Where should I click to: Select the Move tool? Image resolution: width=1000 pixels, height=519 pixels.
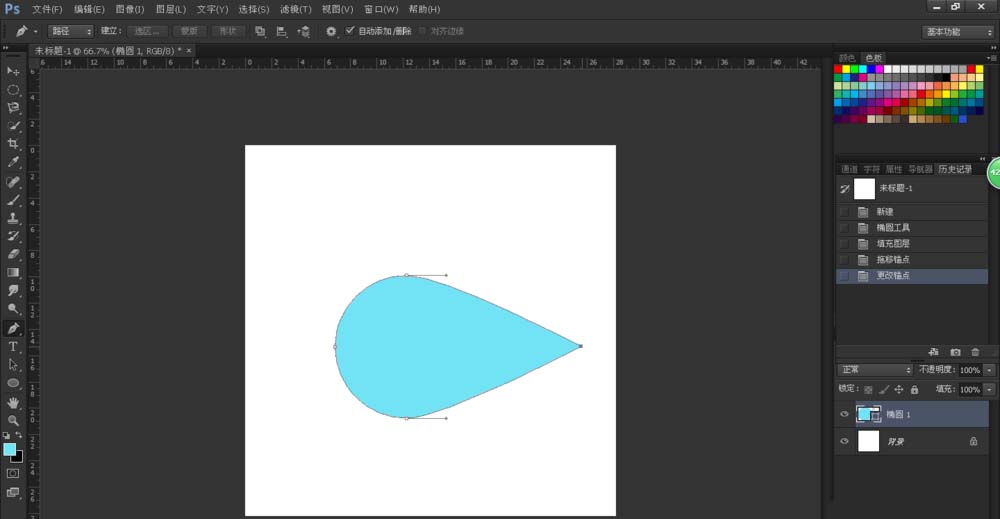[x=14, y=72]
